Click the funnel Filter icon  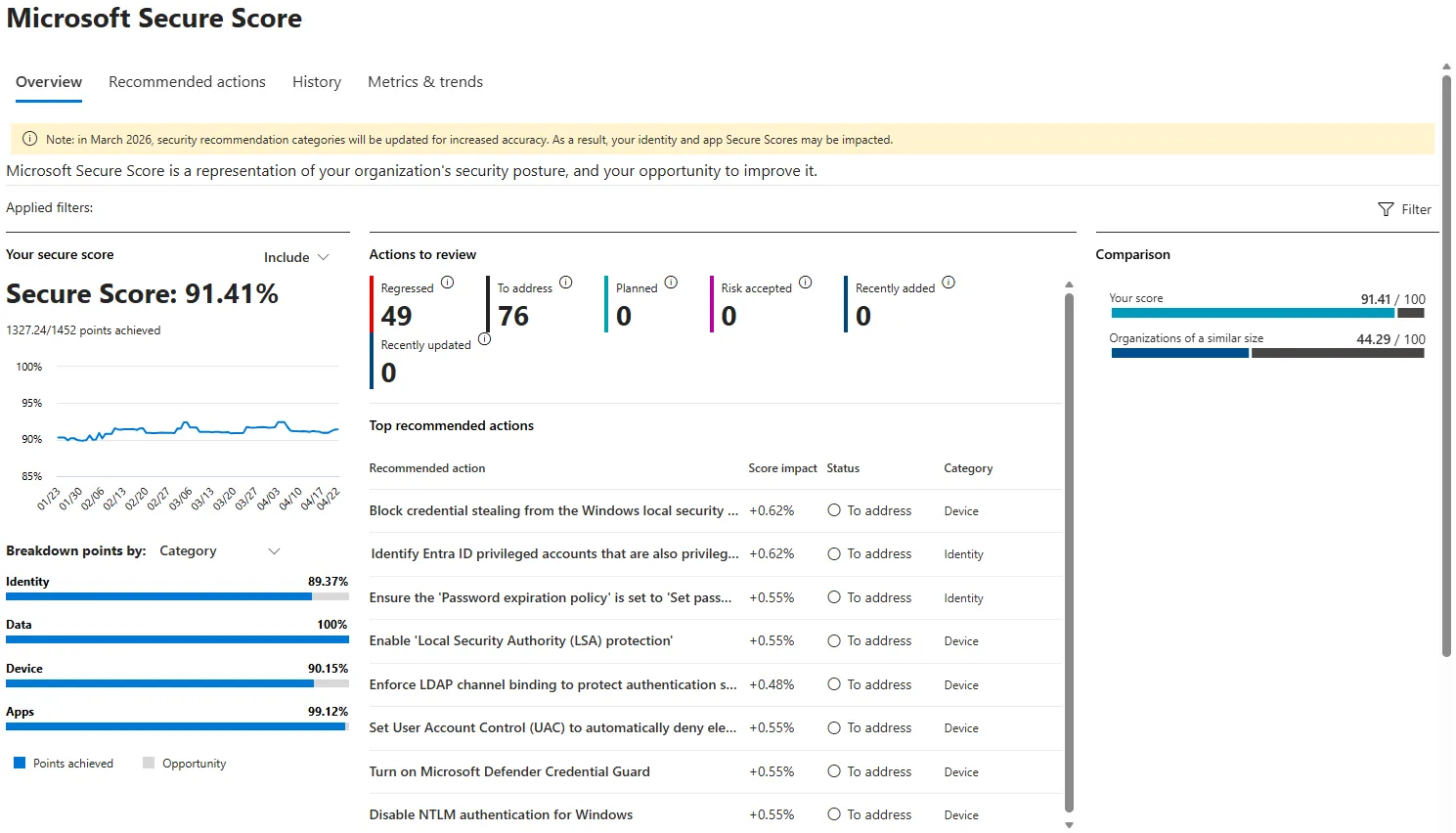[x=1386, y=209]
